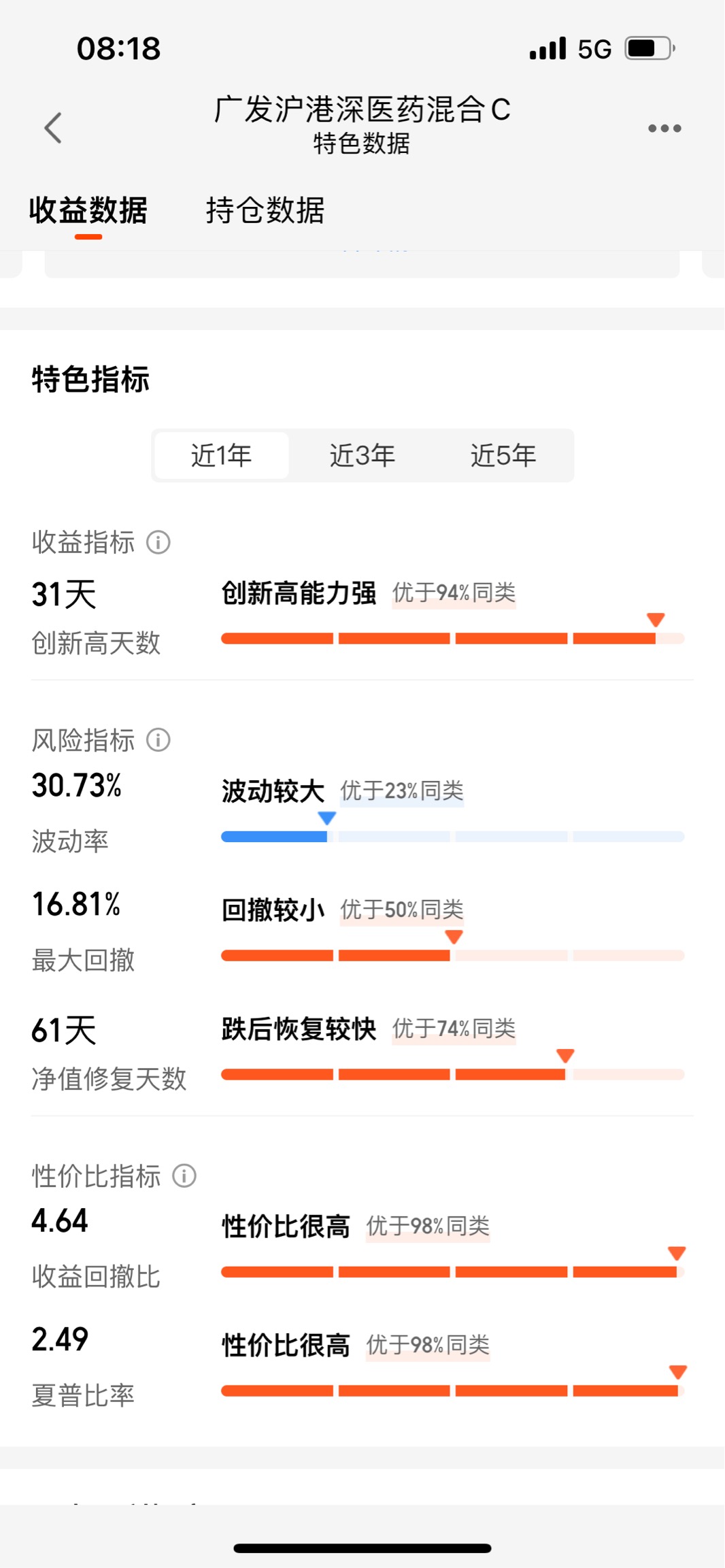
Task: Switch to the 收益数据 tab
Action: [x=88, y=210]
